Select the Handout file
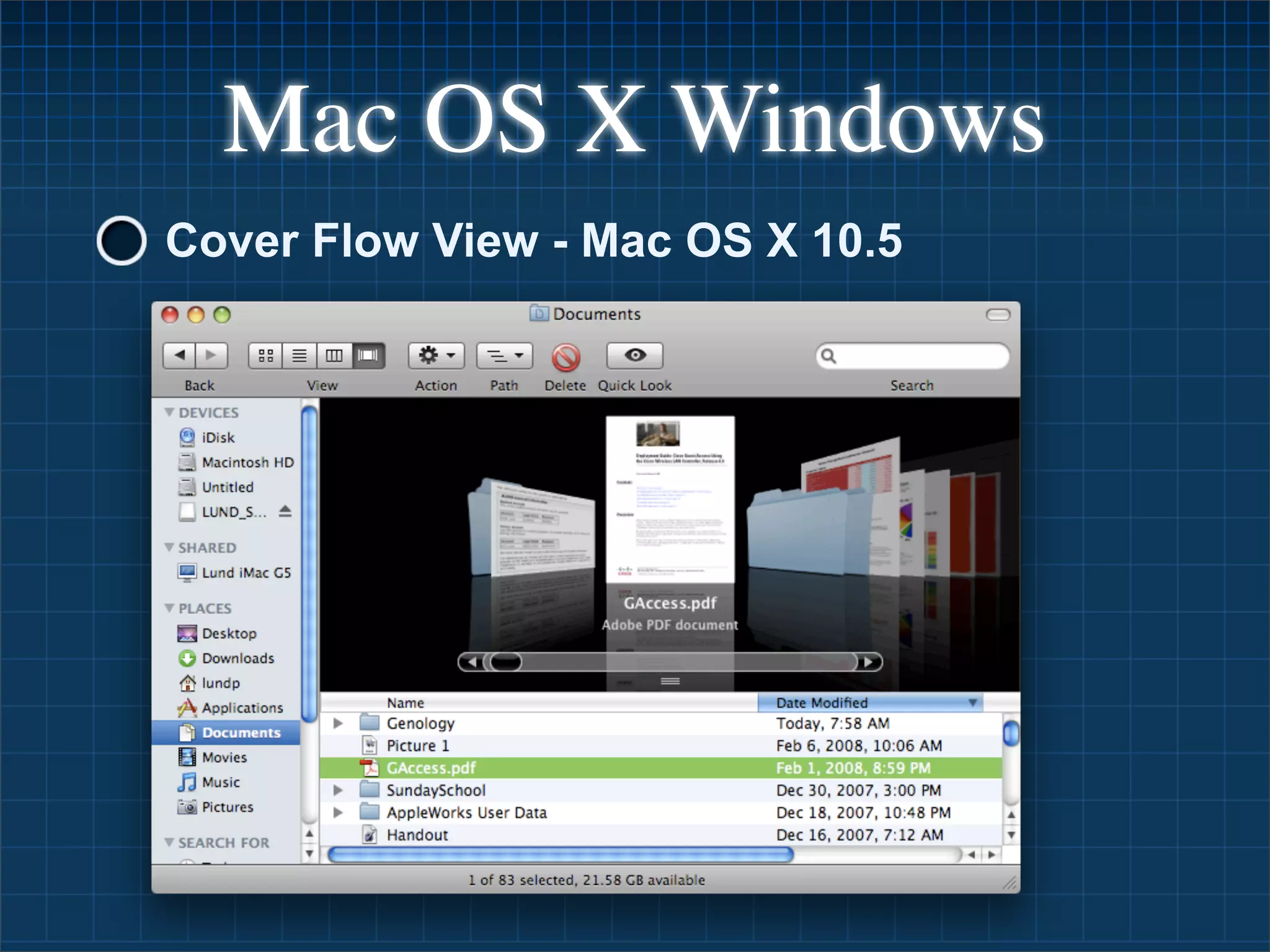Image resolution: width=1270 pixels, height=952 pixels. pos(661,835)
